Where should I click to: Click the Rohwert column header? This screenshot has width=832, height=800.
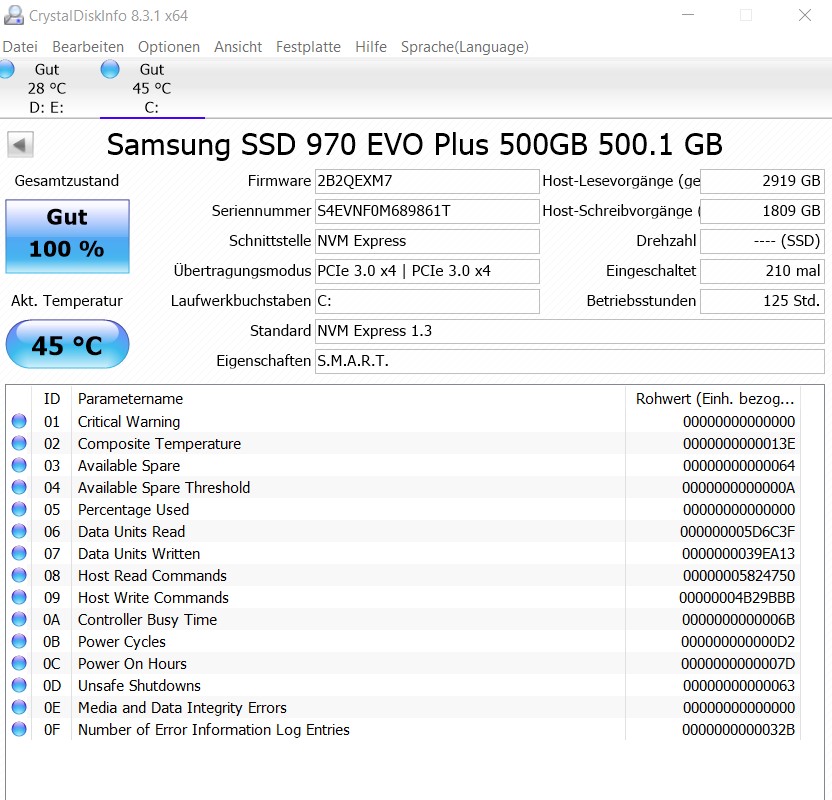click(x=713, y=399)
